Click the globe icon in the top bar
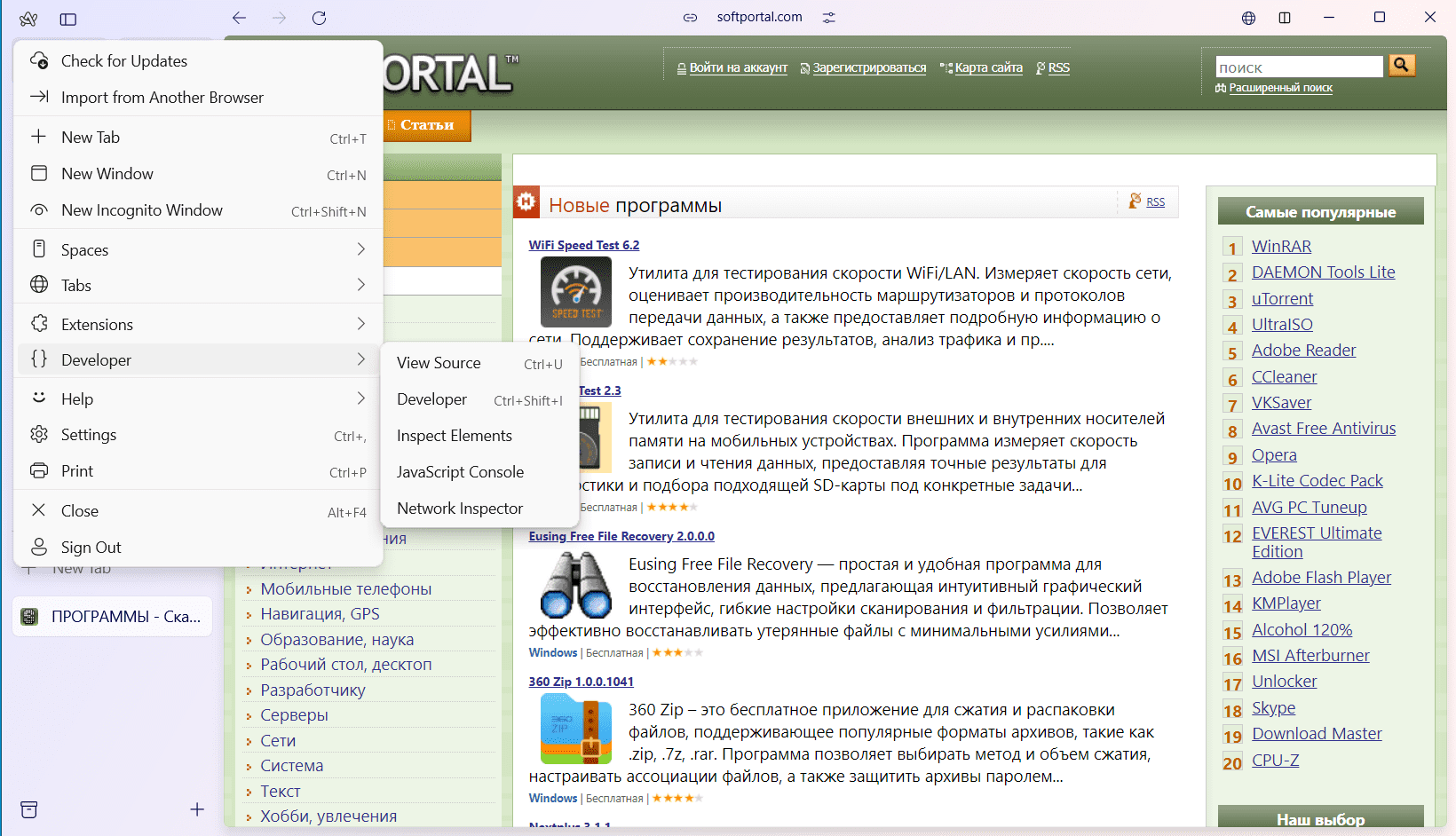Image resolution: width=1456 pixels, height=836 pixels. click(x=1249, y=18)
